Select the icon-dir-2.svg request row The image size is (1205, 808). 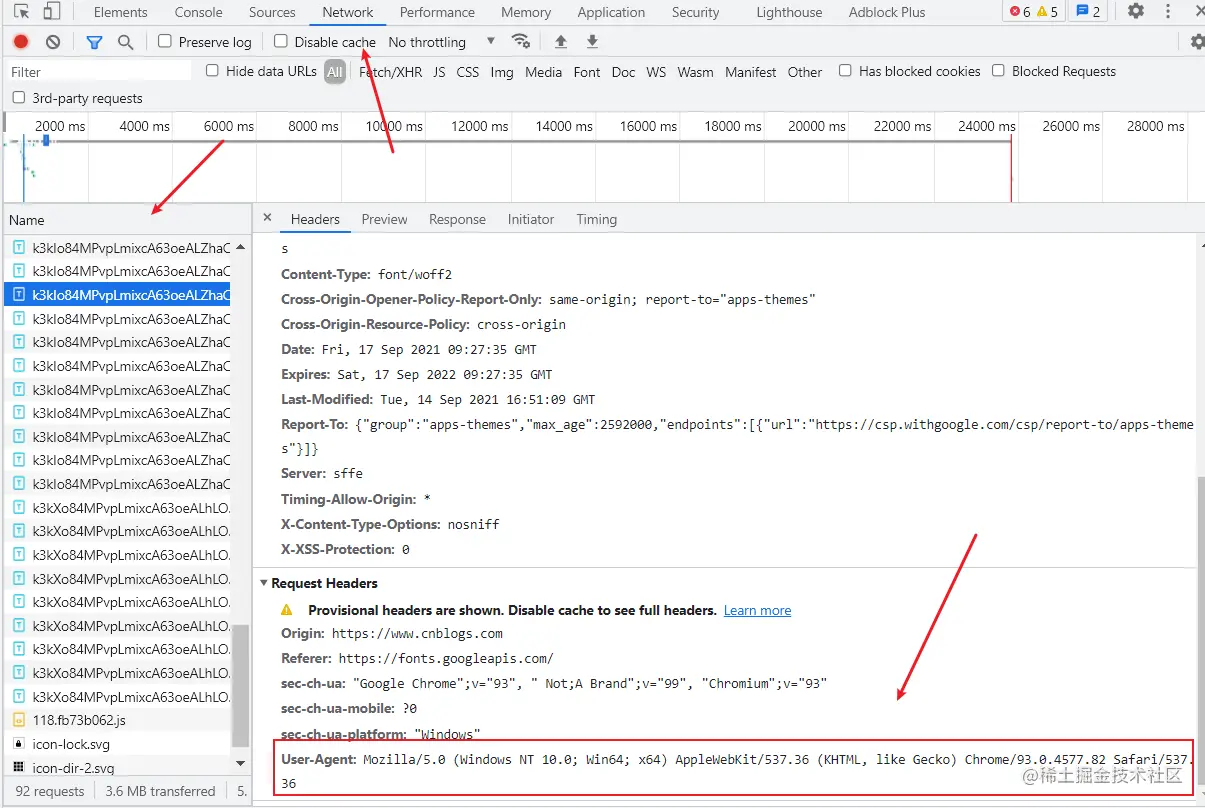tap(118, 768)
